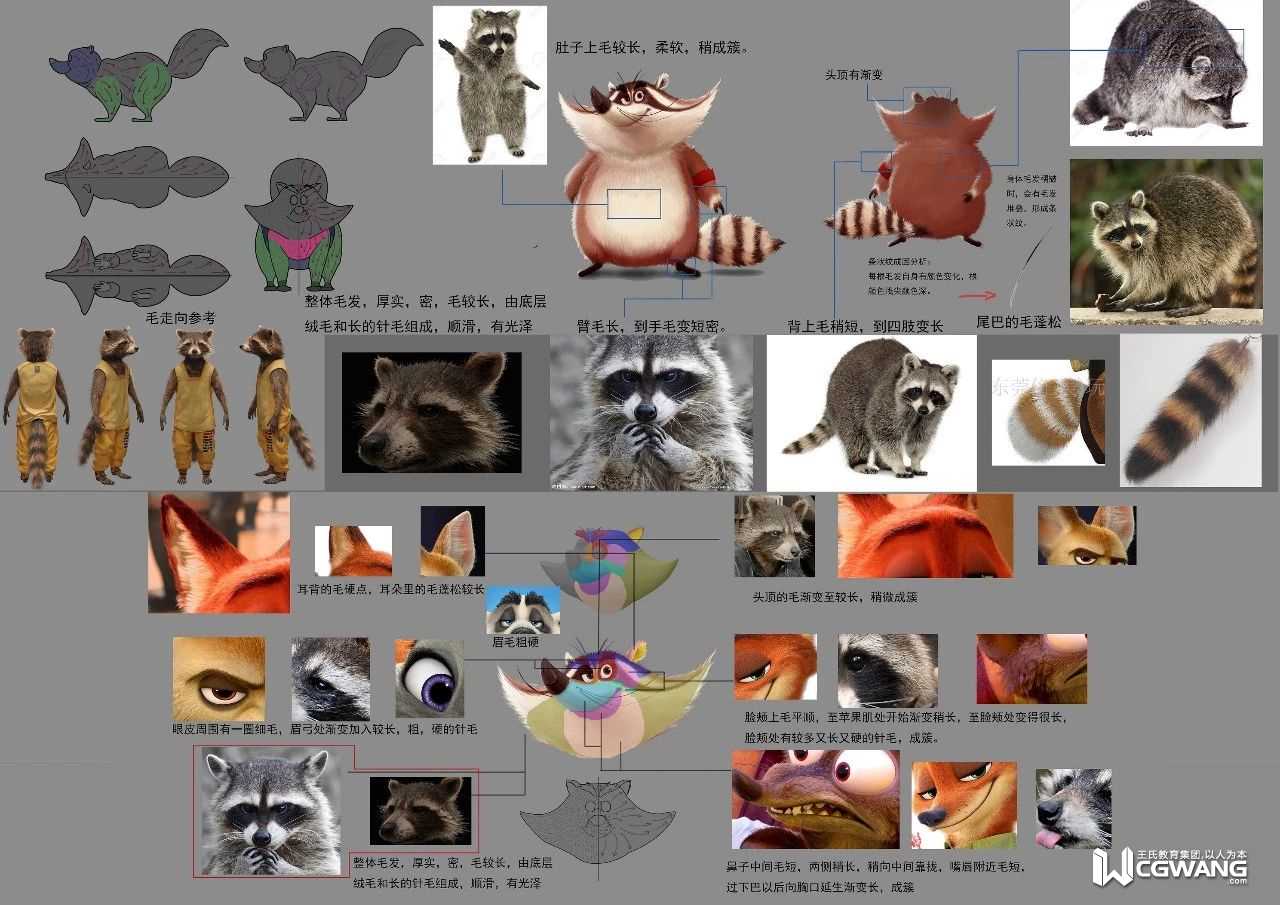Screen dimensions: 1280x905
Task: Select the Finnick fennec fox face image
Action: coord(1087,535)
